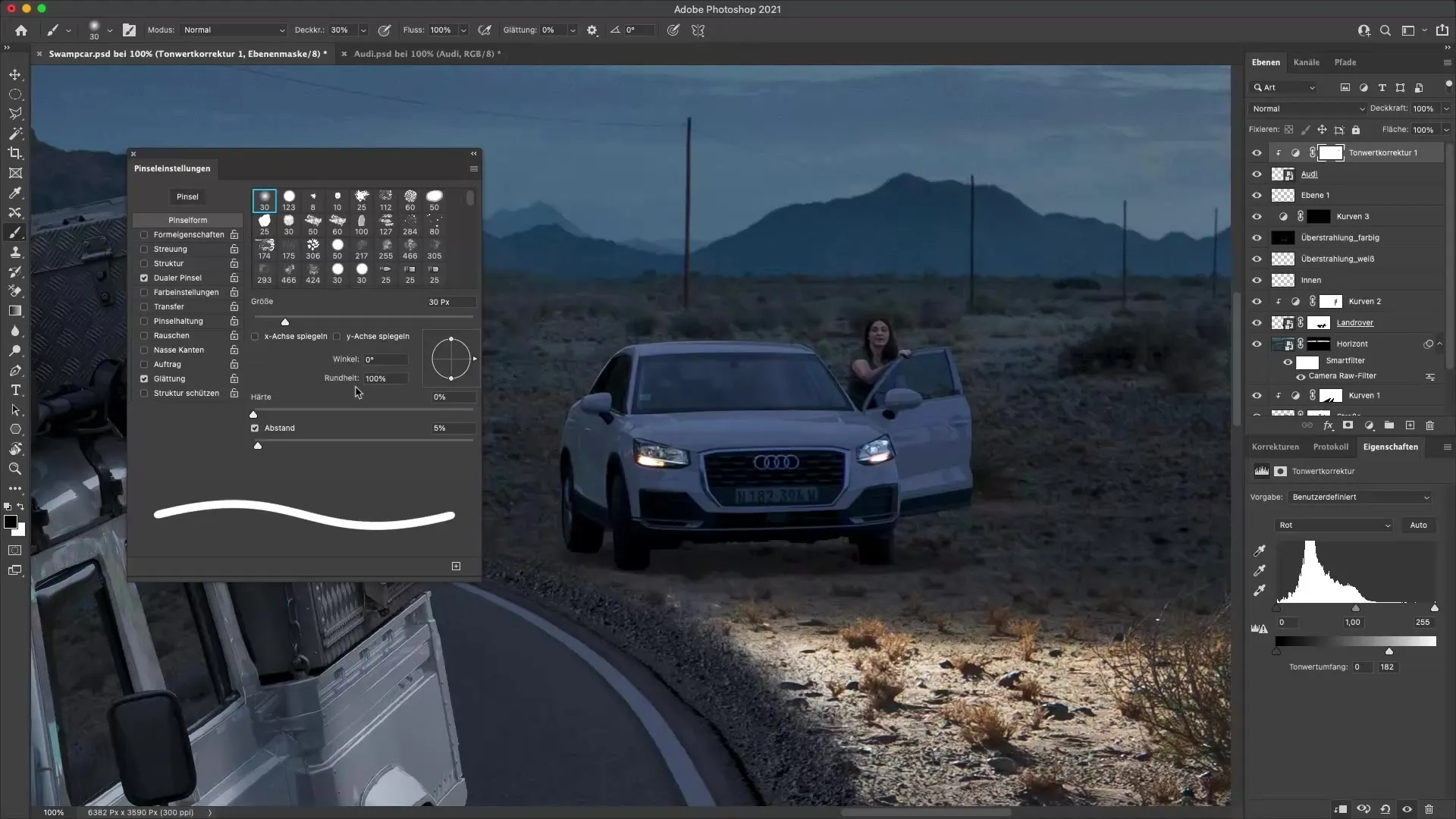Select the horizontal Type tool
1456x819 pixels.
pyautogui.click(x=15, y=390)
